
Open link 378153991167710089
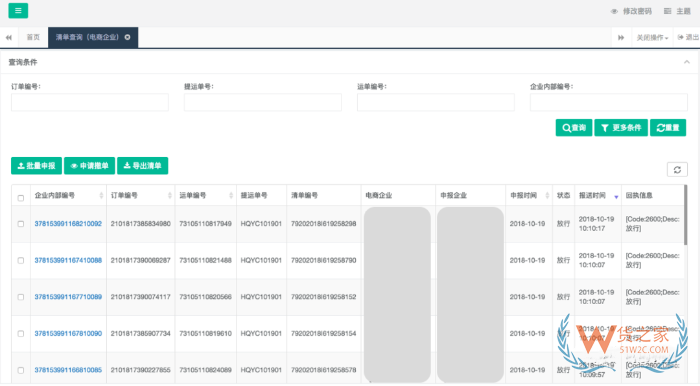click(68, 297)
